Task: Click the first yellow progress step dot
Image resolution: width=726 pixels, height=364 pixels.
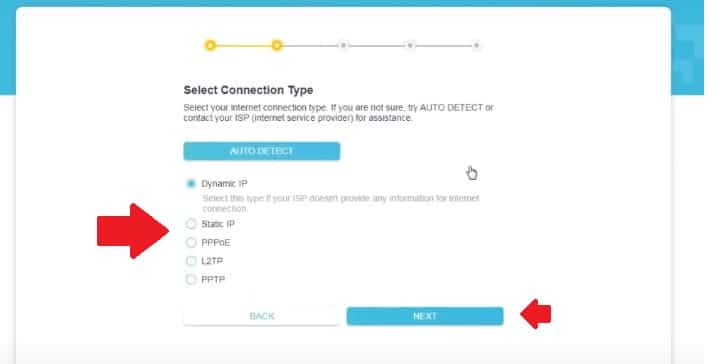Action: pos(210,45)
